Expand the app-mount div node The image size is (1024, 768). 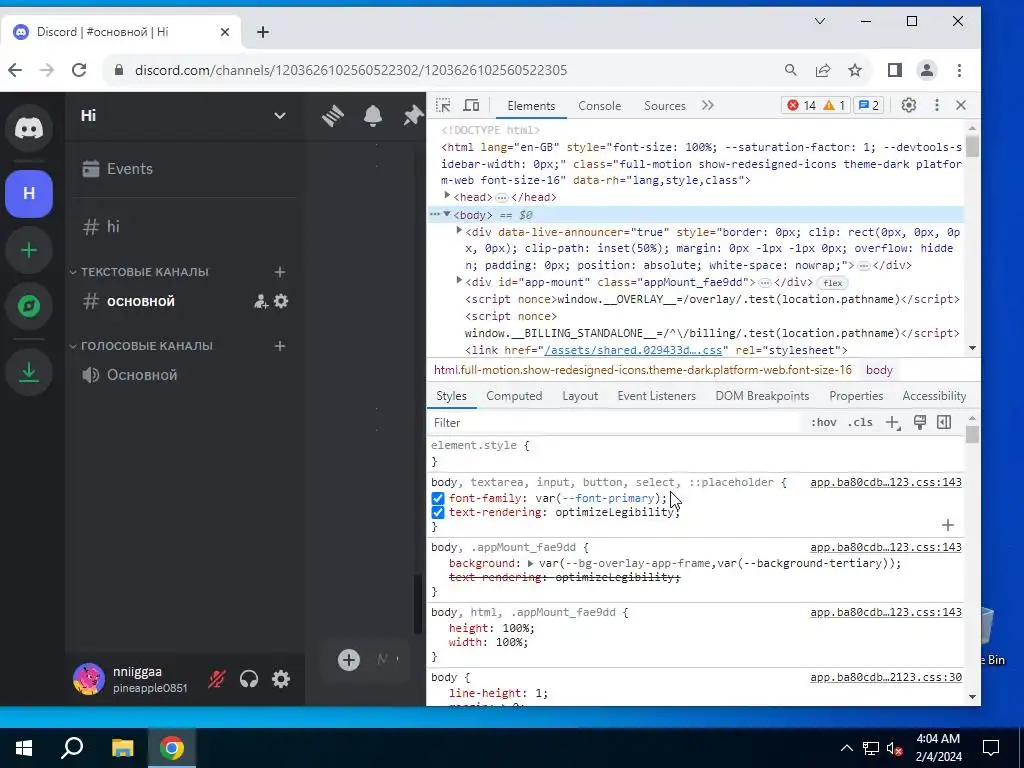459,281
